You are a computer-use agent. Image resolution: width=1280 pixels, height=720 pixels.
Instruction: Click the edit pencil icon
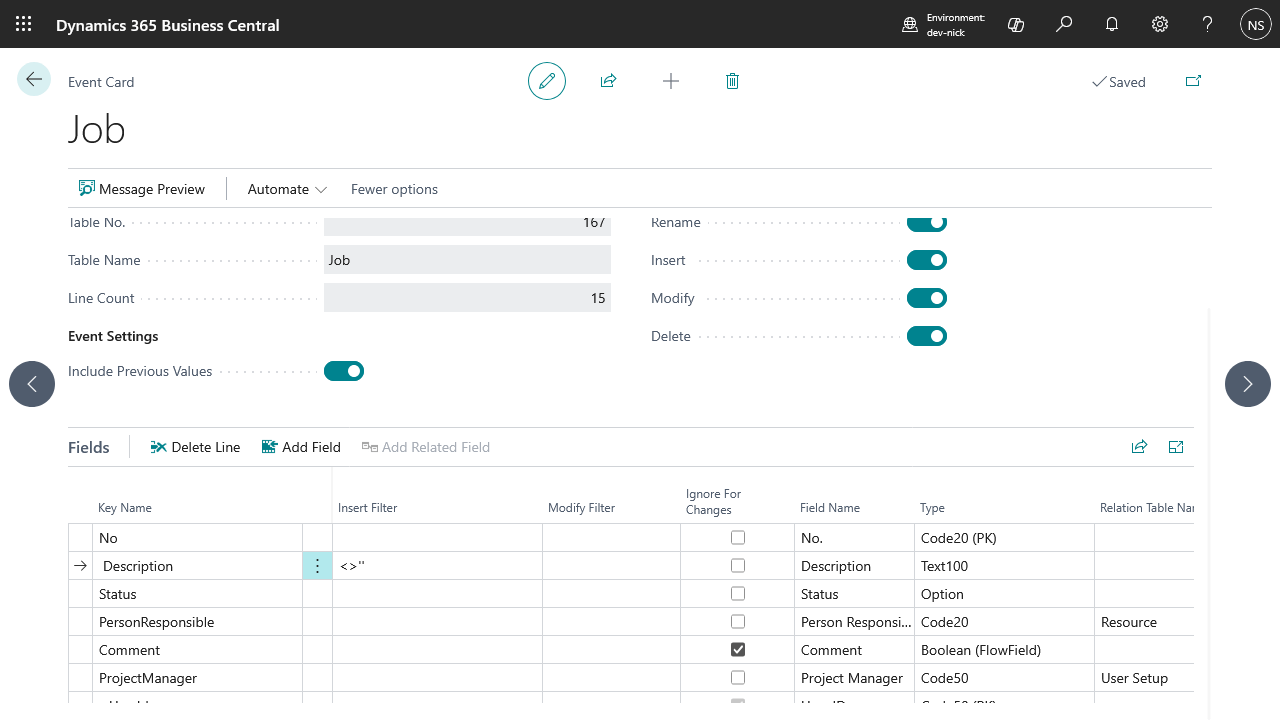pyautogui.click(x=547, y=81)
